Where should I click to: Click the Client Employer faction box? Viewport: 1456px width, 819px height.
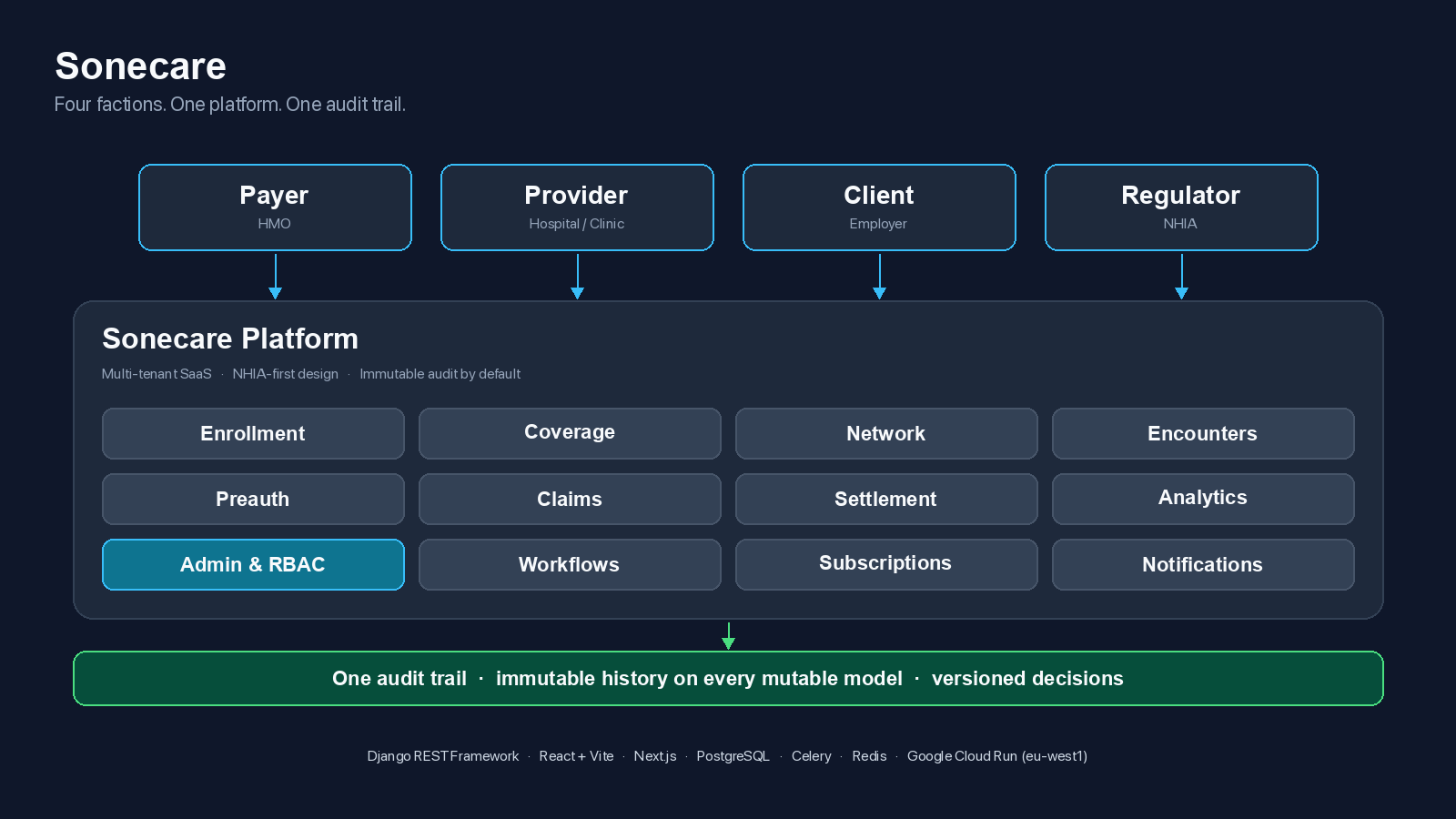tap(879, 207)
